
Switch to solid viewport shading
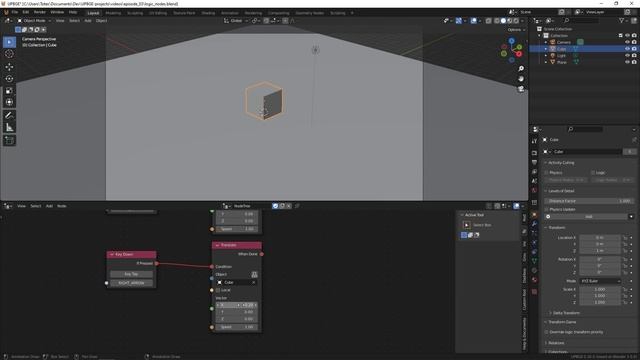[503, 20]
